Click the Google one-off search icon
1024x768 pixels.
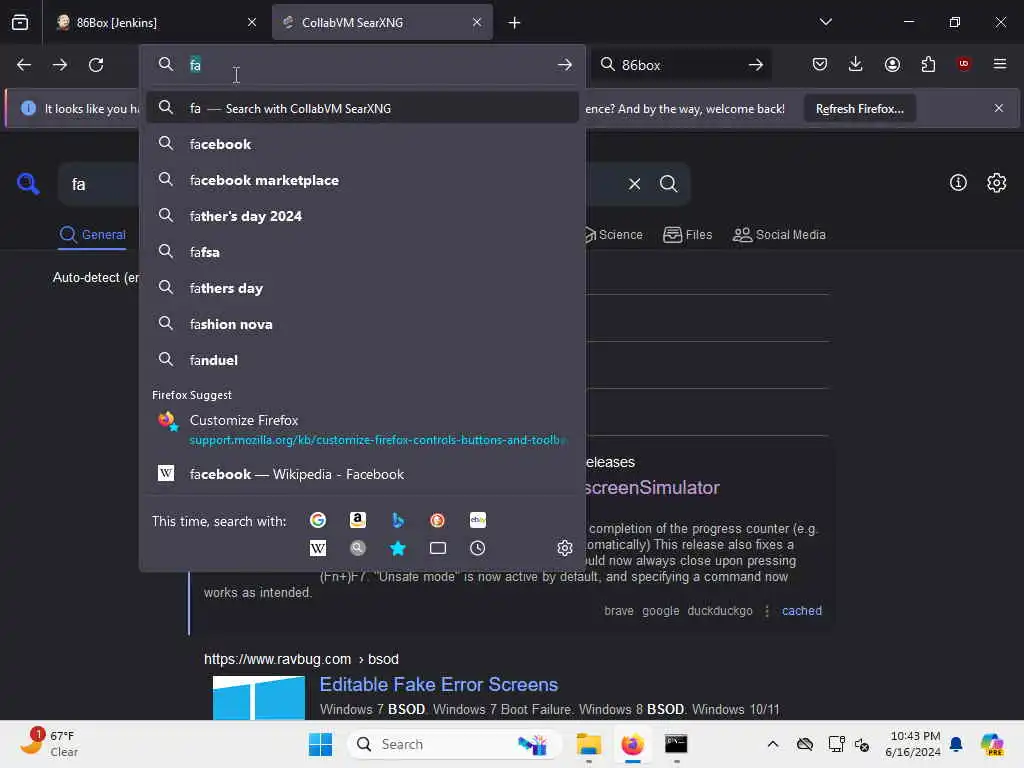(x=318, y=520)
